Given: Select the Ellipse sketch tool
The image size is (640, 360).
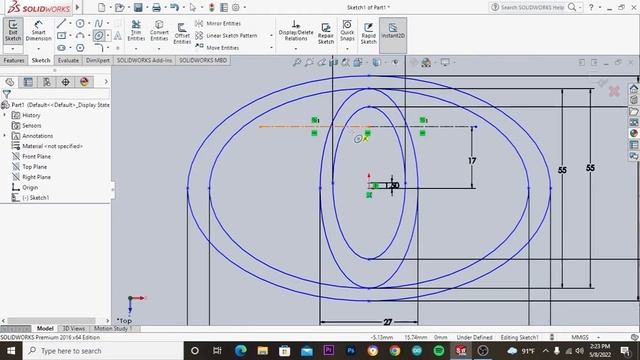Looking at the screenshot, I should pos(99,36).
